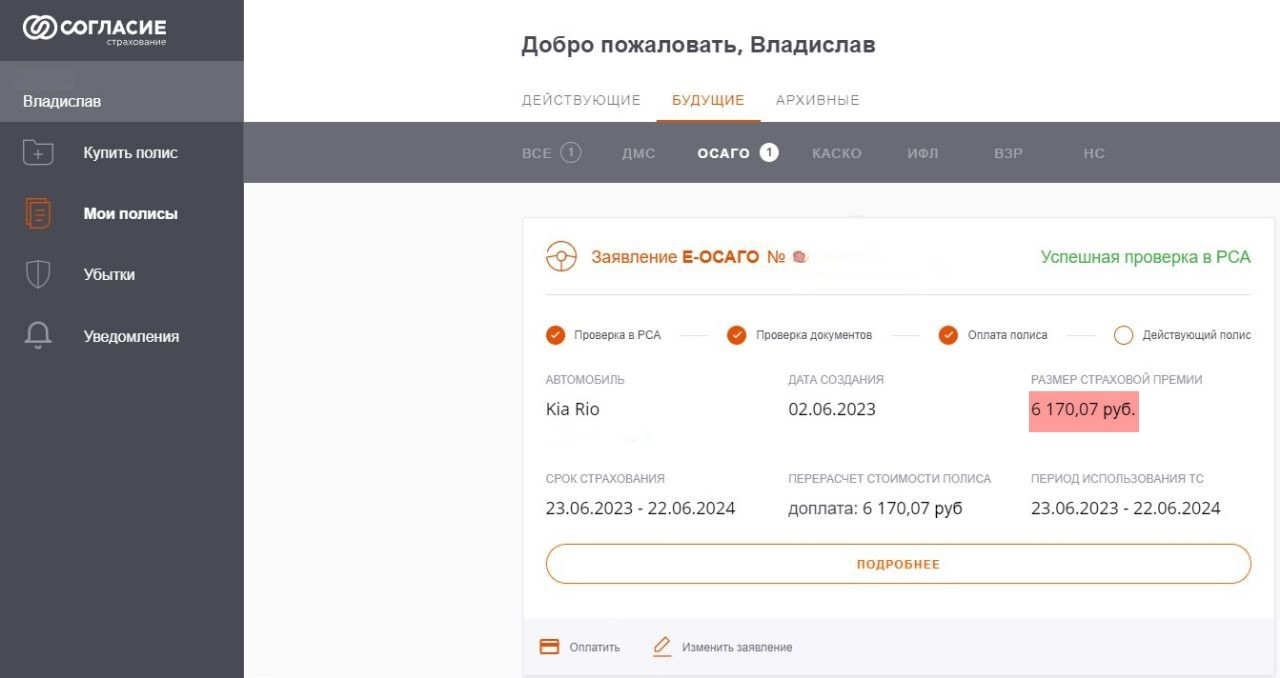The width and height of the screenshot is (1280, 678).
Task: Click the dates under Срок страхования
Action: (x=640, y=508)
